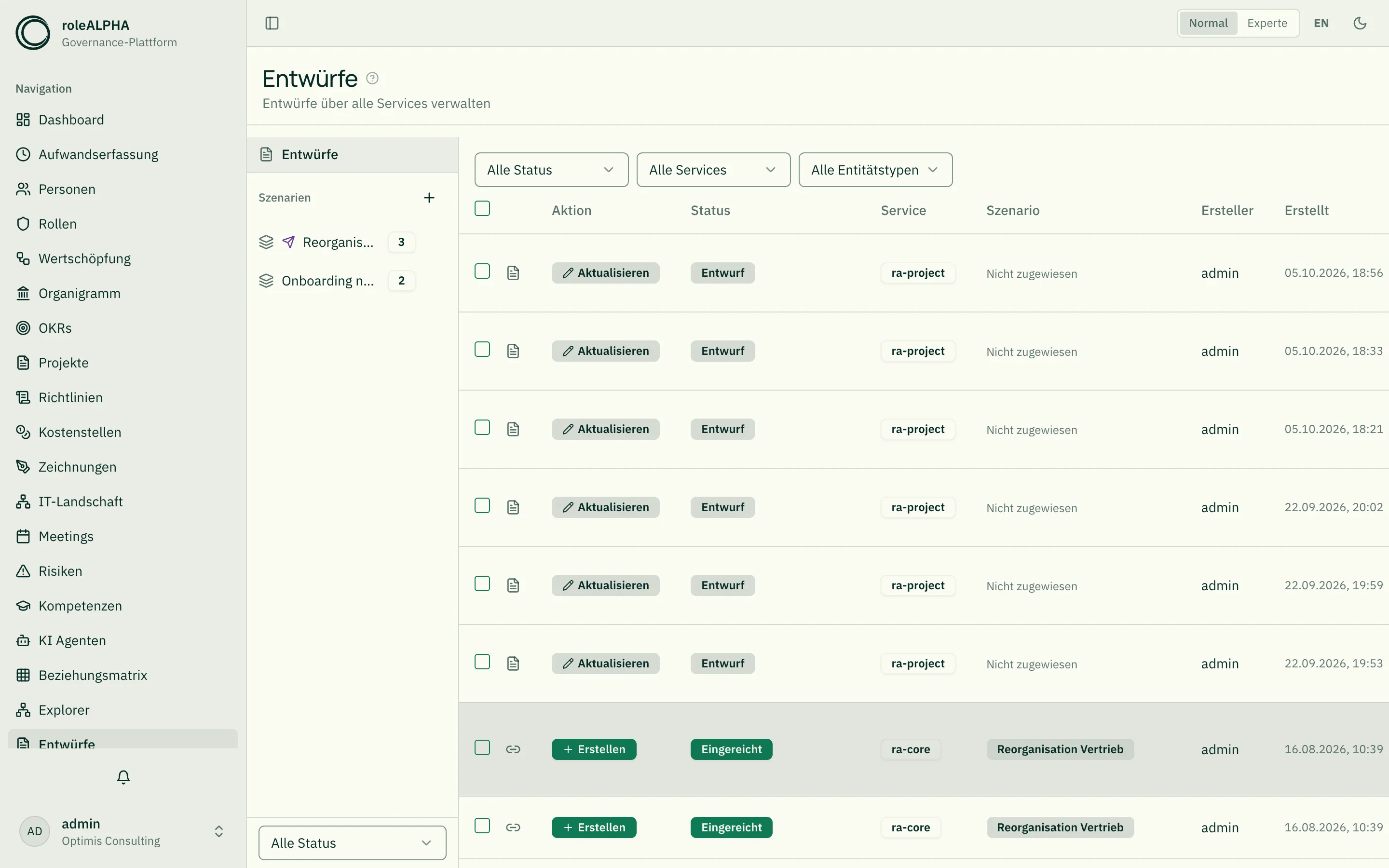This screenshot has width=1389, height=868.
Task: Open IT-Landschaft in navigation
Action: pyautogui.click(x=123, y=501)
